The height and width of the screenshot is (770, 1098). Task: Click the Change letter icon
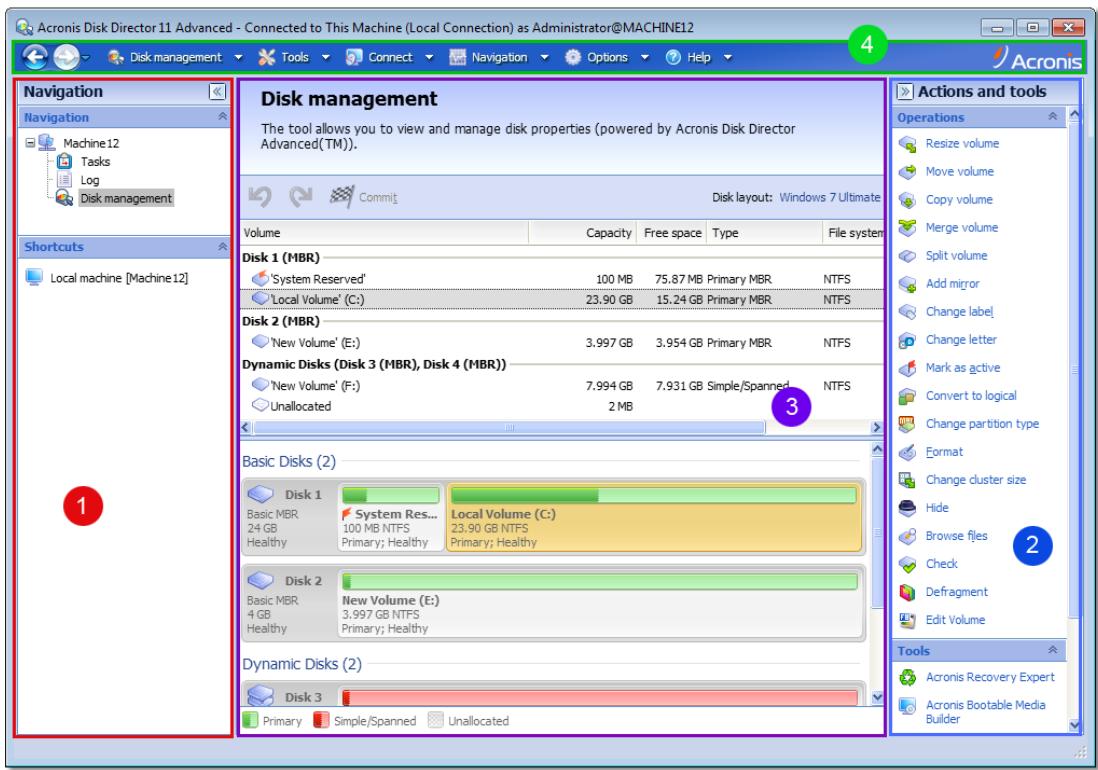pos(908,340)
